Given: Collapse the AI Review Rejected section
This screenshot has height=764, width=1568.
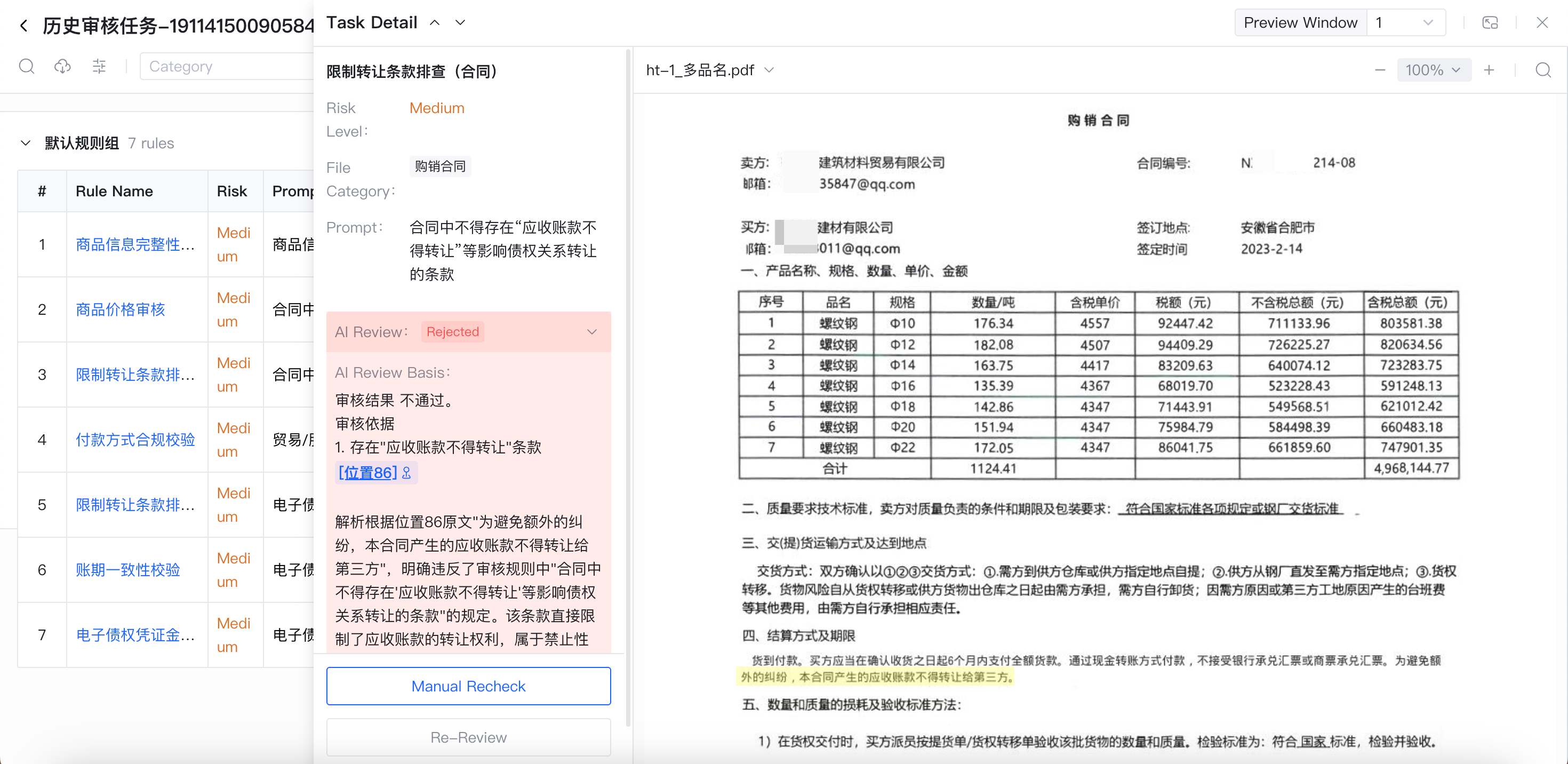Looking at the screenshot, I should click(x=591, y=332).
